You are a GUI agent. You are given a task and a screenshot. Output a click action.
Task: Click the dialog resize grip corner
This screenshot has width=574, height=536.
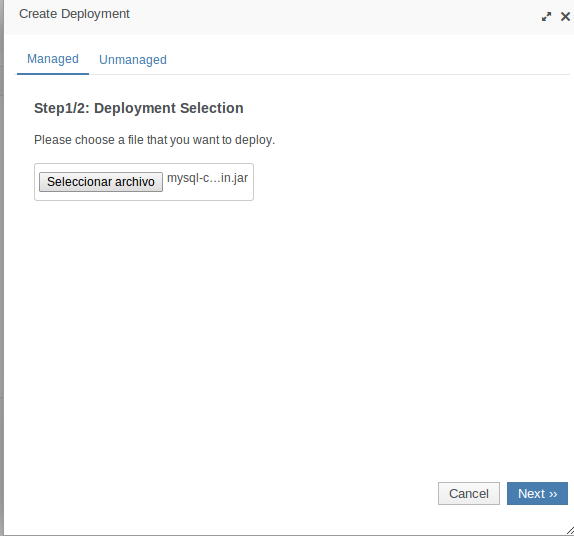coord(570,531)
